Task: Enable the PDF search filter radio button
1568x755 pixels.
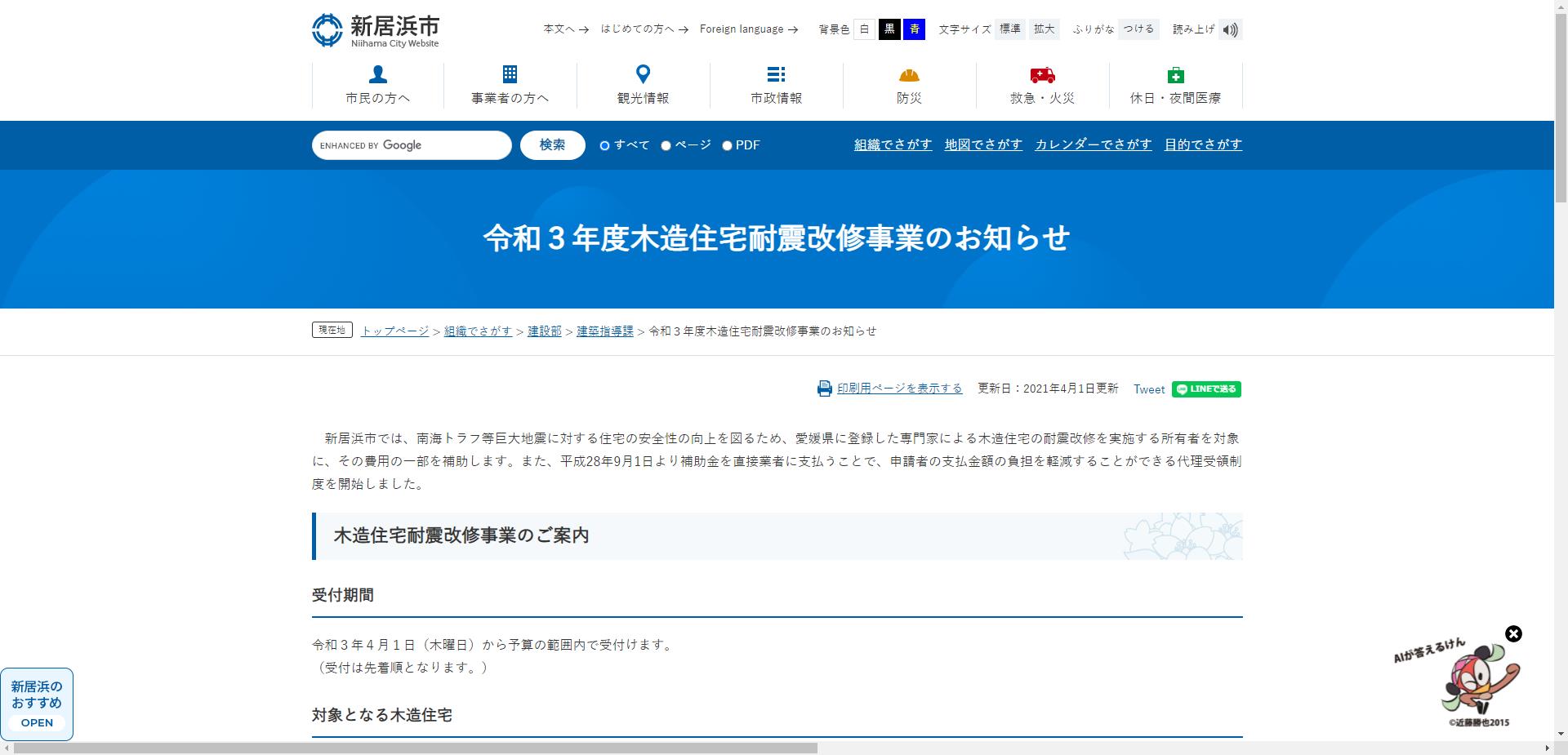Action: pos(727,145)
